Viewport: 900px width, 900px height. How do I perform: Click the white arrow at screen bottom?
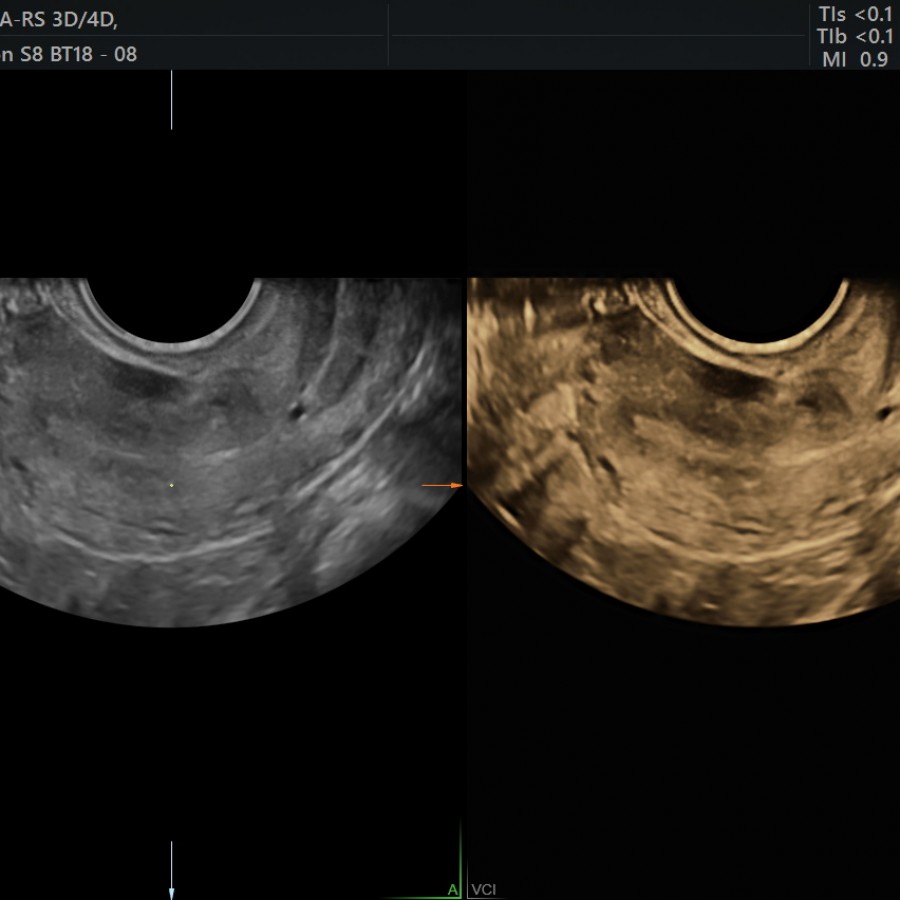[x=171, y=885]
